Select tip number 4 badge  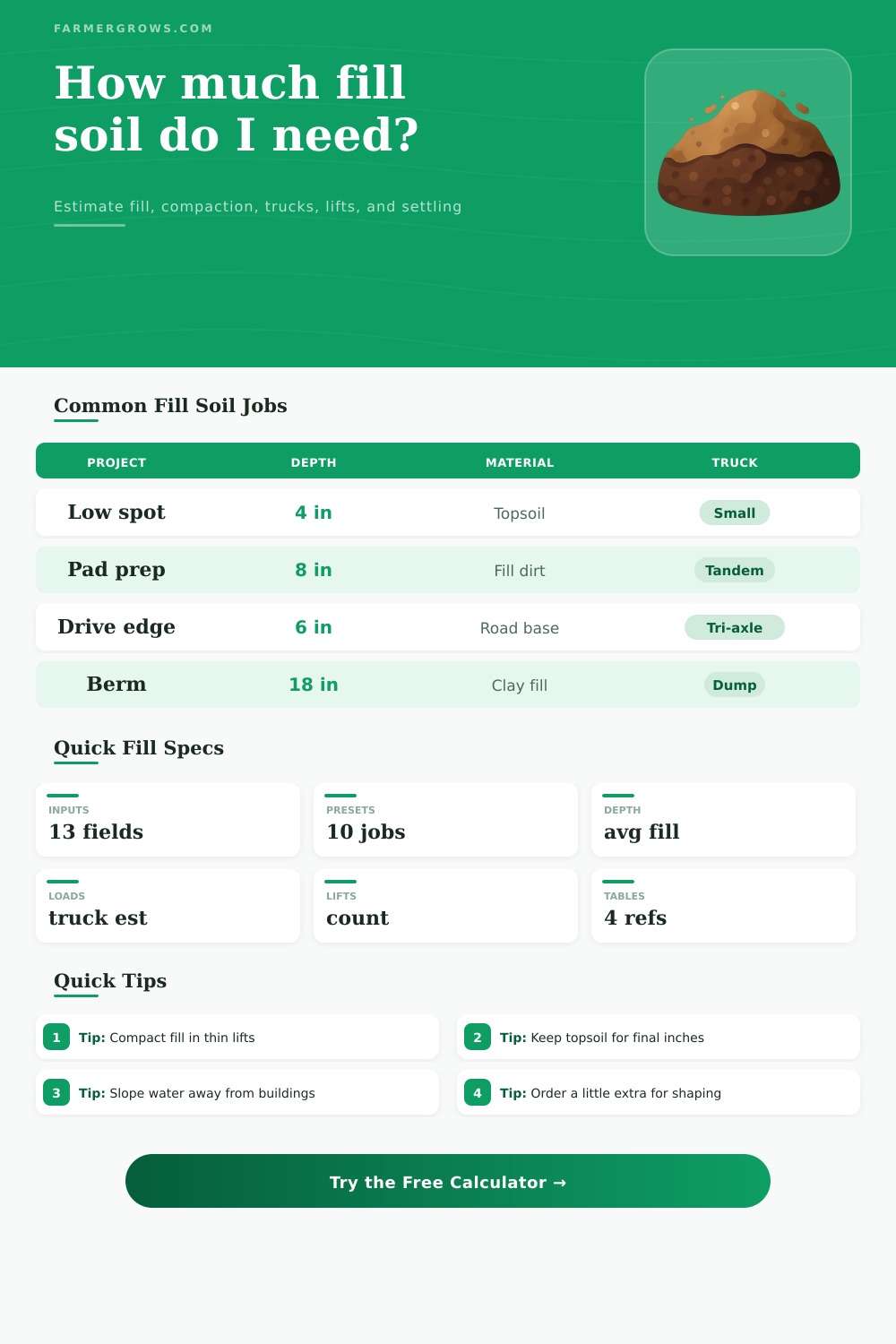(478, 1092)
